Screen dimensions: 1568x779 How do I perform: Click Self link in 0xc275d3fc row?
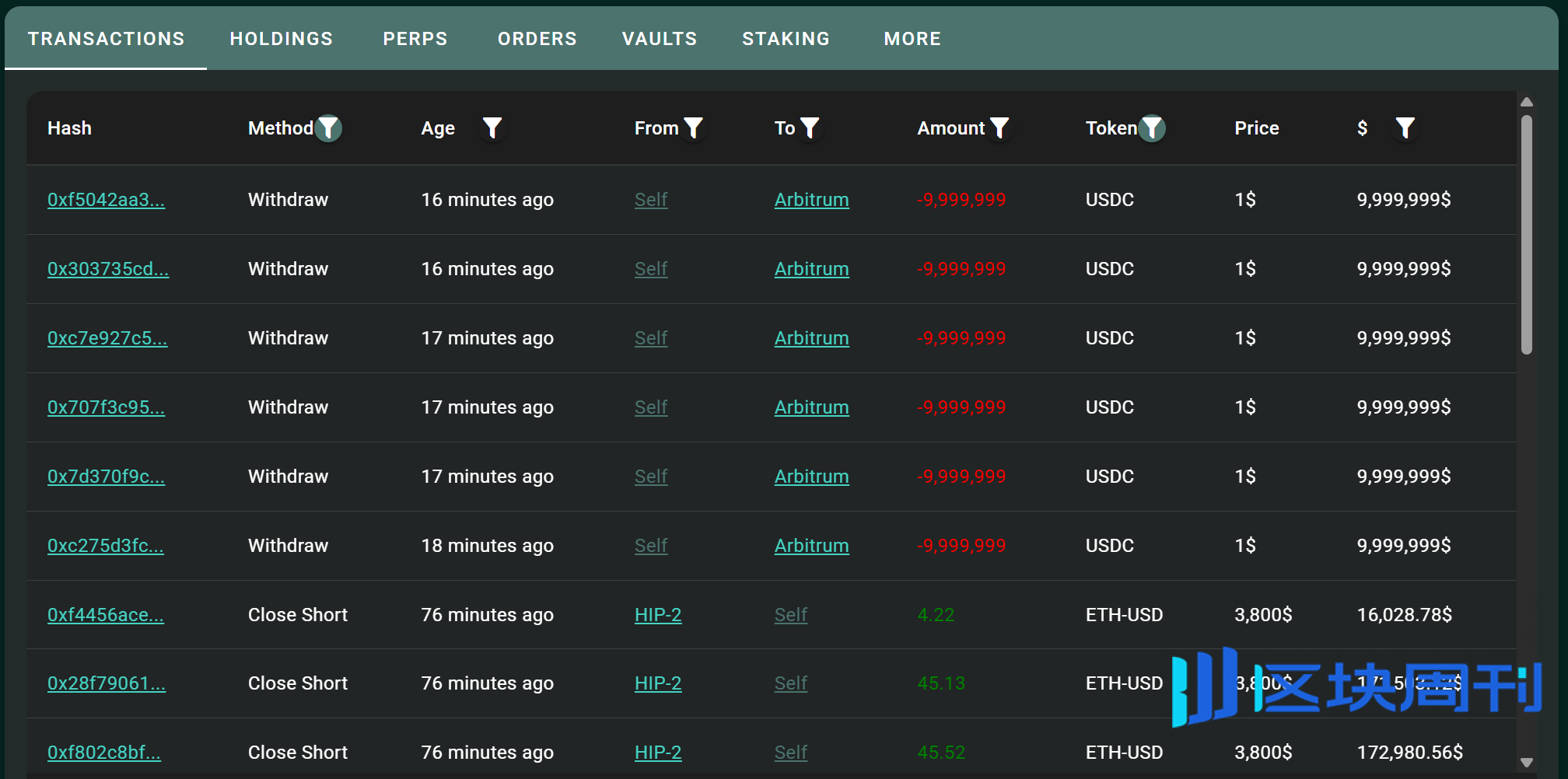pyautogui.click(x=651, y=546)
